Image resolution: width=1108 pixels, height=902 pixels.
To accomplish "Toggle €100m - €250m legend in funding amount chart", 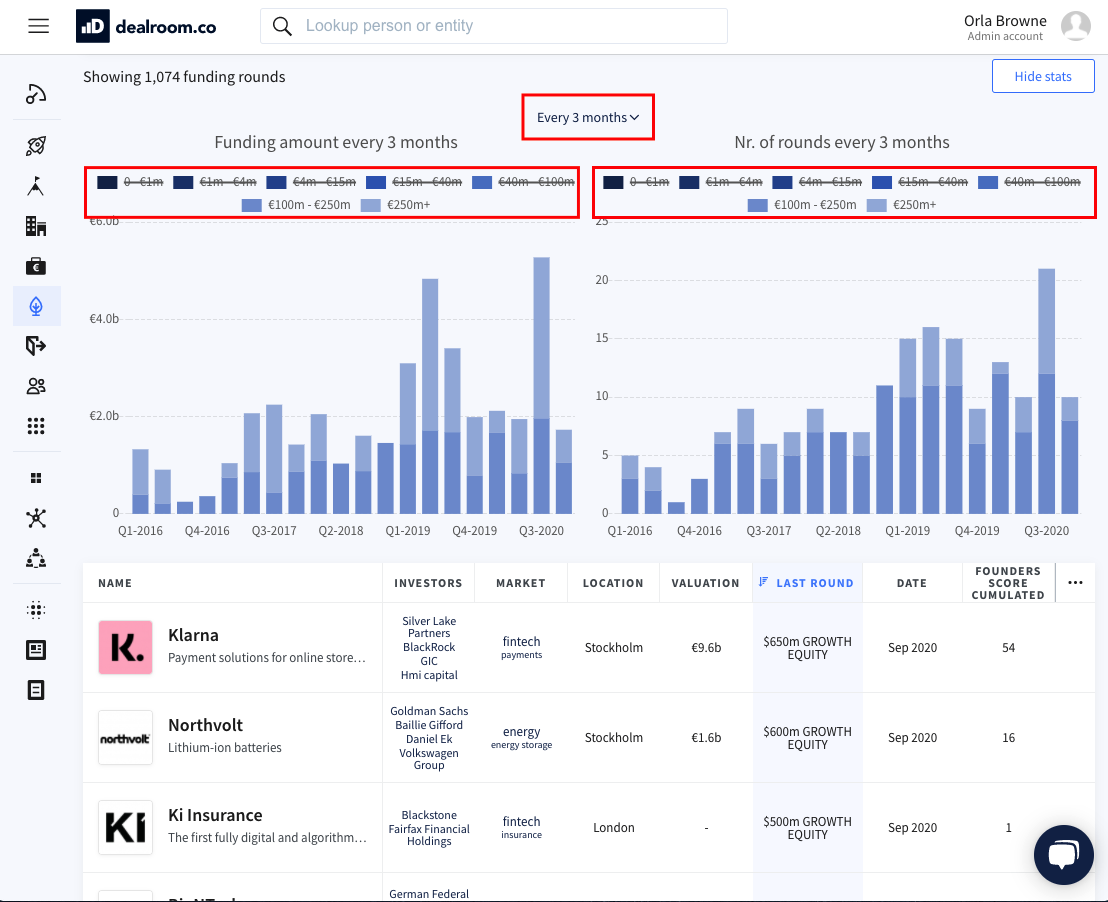I will click(296, 205).
